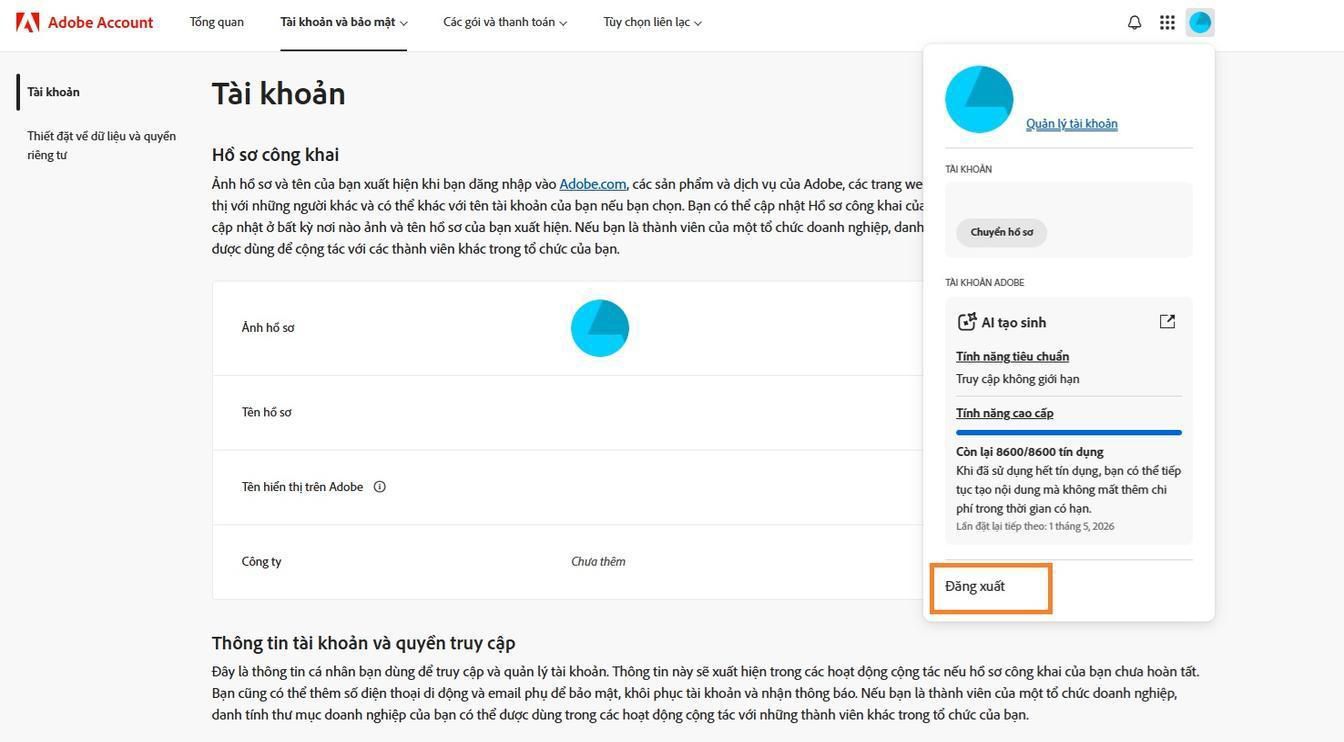Open Tính năng cao cấp link
This screenshot has height=742, width=1344.
(x=1005, y=413)
